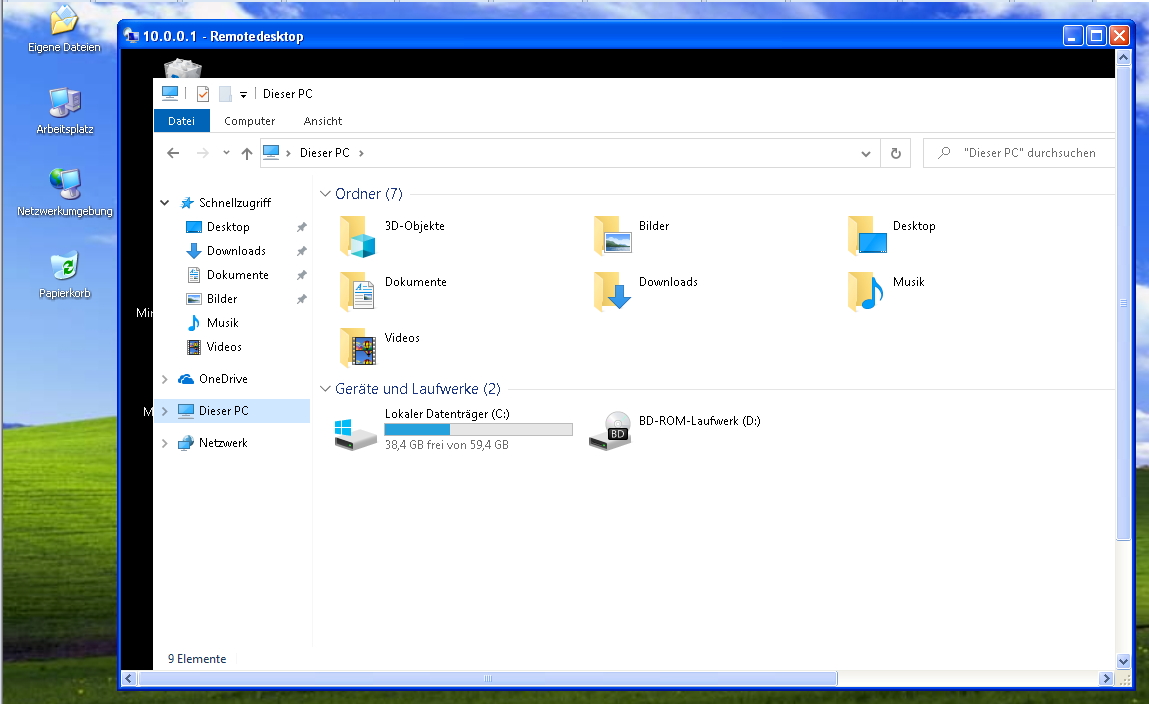The image size is (1149, 704).
Task: Click the Remotedesktop title bar icon
Action: pyautogui.click(x=132, y=35)
